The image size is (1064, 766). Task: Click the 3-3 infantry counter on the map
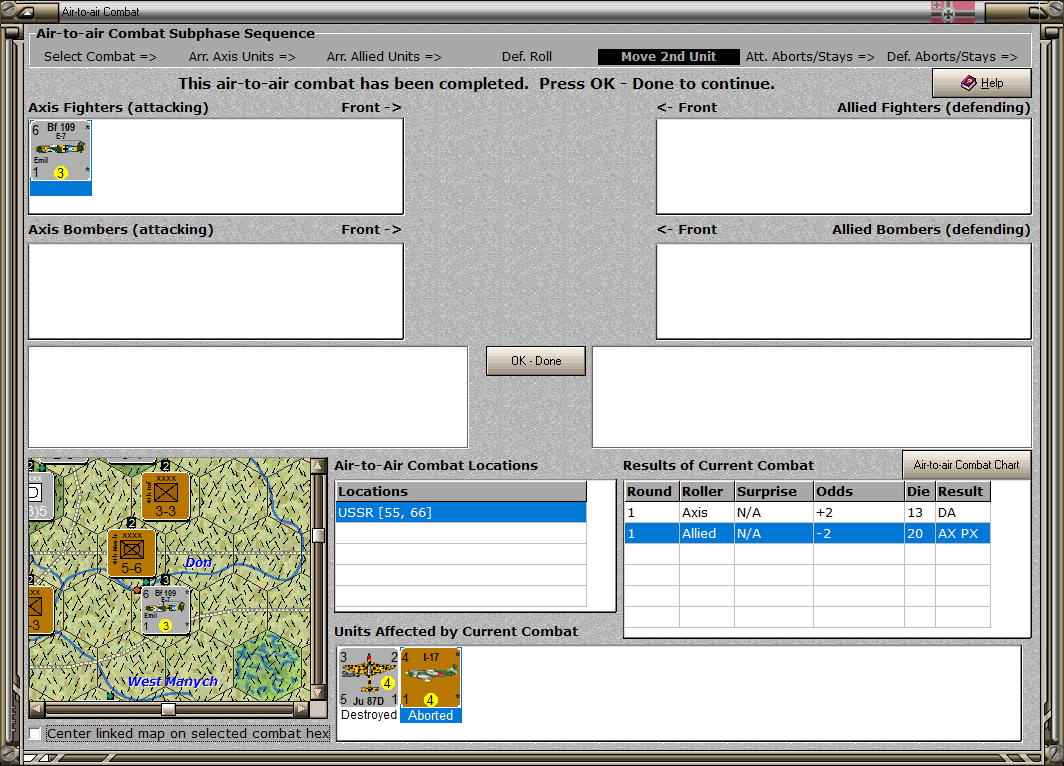pyautogui.click(x=166, y=497)
